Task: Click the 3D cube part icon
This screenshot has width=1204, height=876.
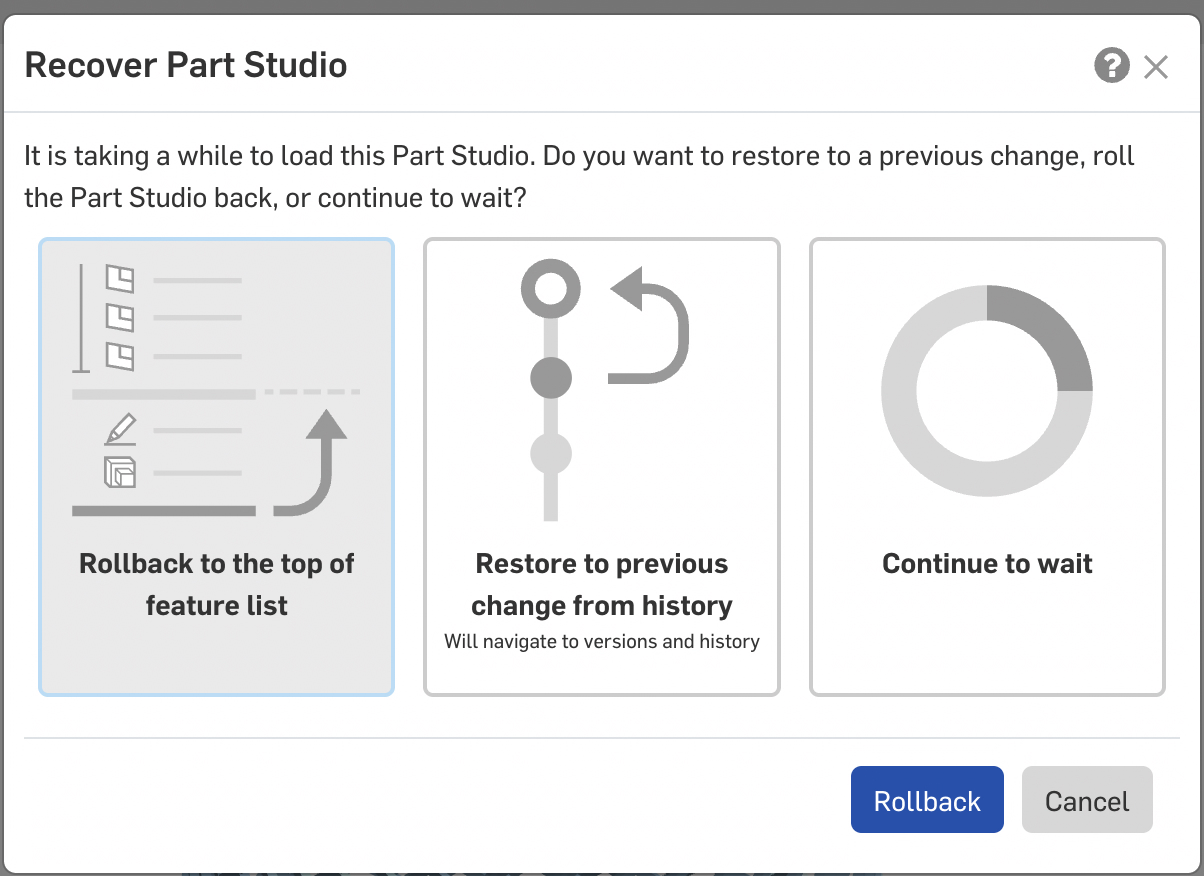Action: [120, 472]
